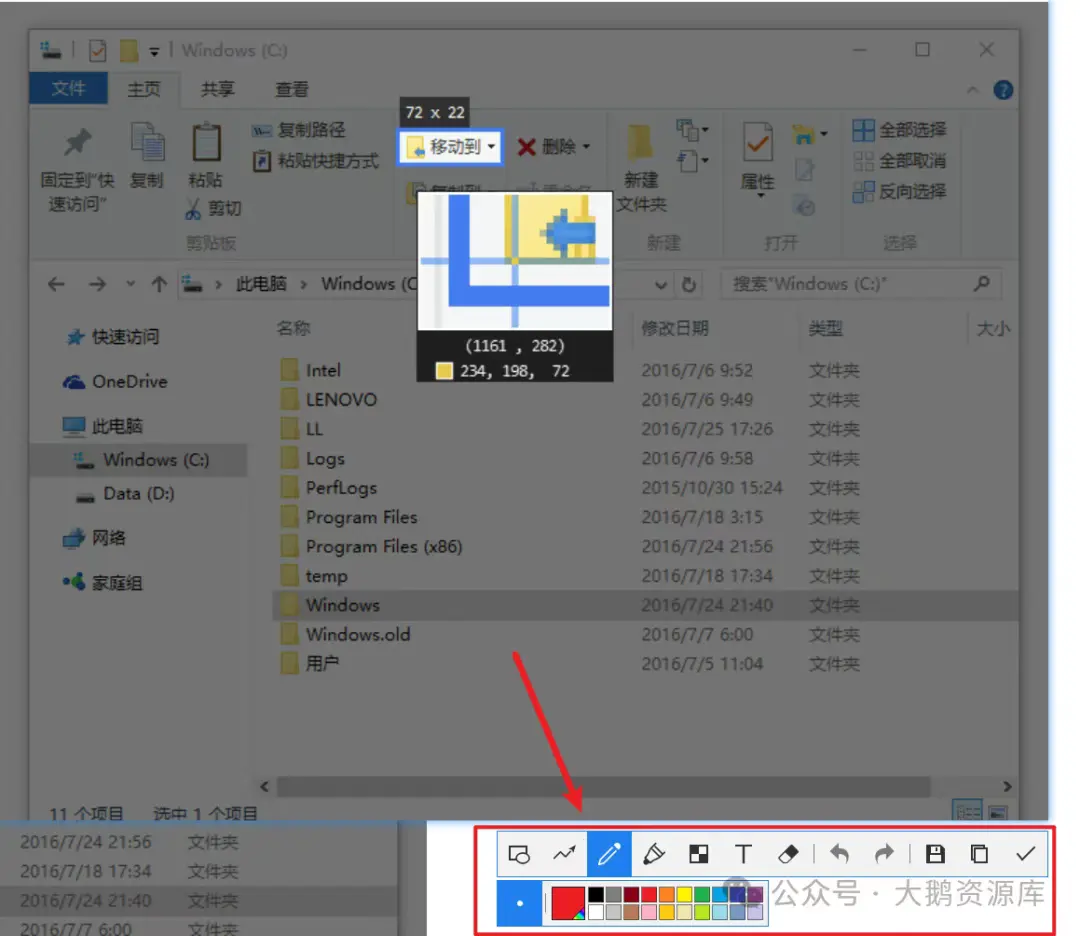Undo the last annotation
This screenshot has height=936, width=1080.
point(839,854)
